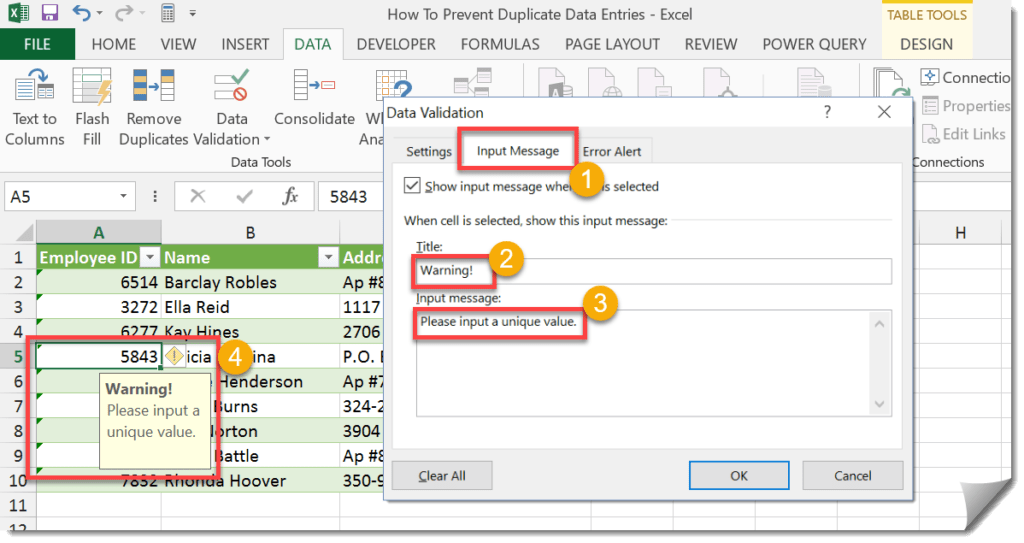Open the Settings tab in Data Validation

[x=428, y=152]
